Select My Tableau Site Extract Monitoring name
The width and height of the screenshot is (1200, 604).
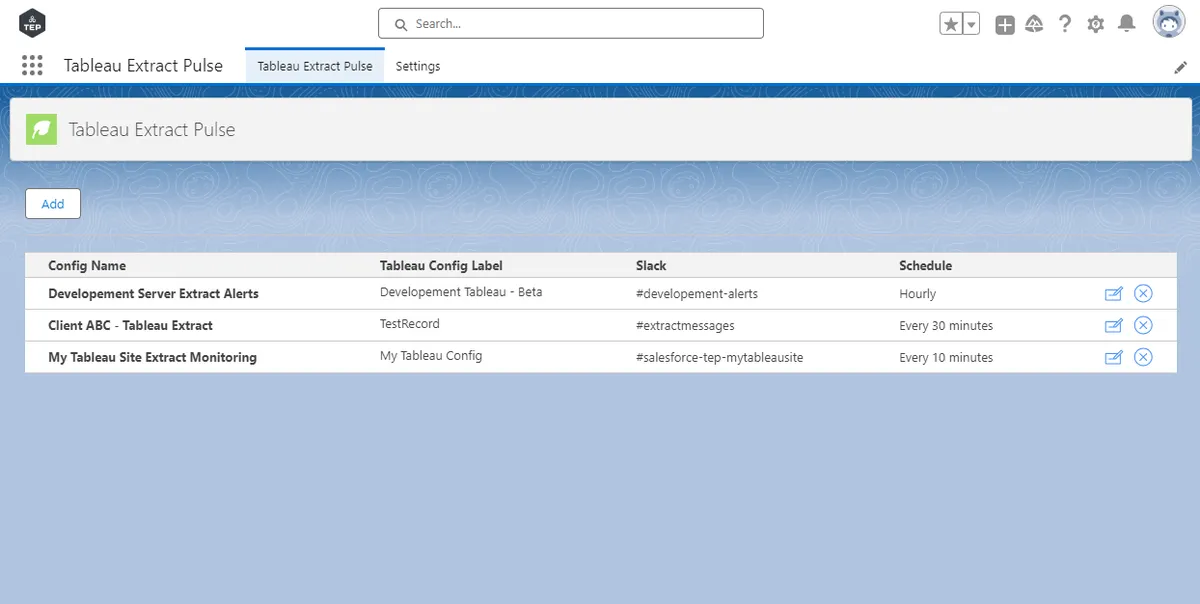tap(152, 358)
